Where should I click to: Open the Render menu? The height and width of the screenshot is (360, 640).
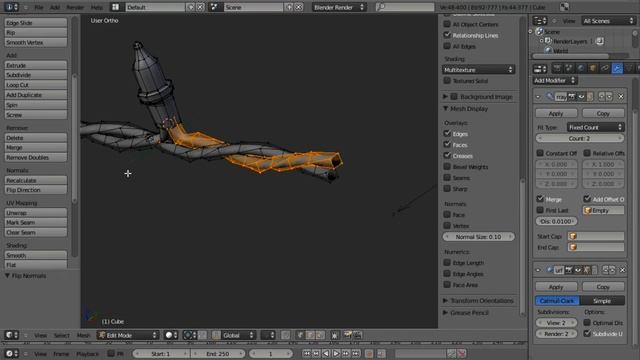(75, 7)
